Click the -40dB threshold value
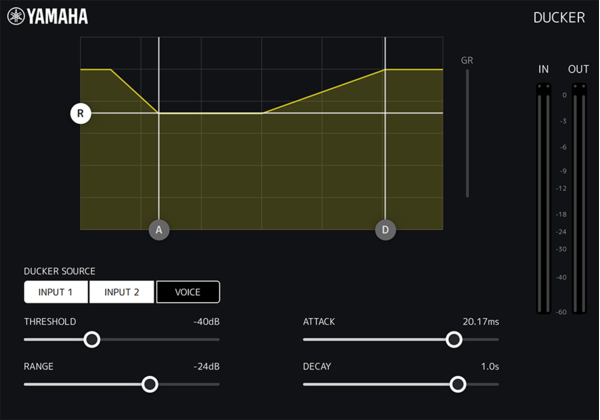This screenshot has width=600, height=420. [206, 322]
